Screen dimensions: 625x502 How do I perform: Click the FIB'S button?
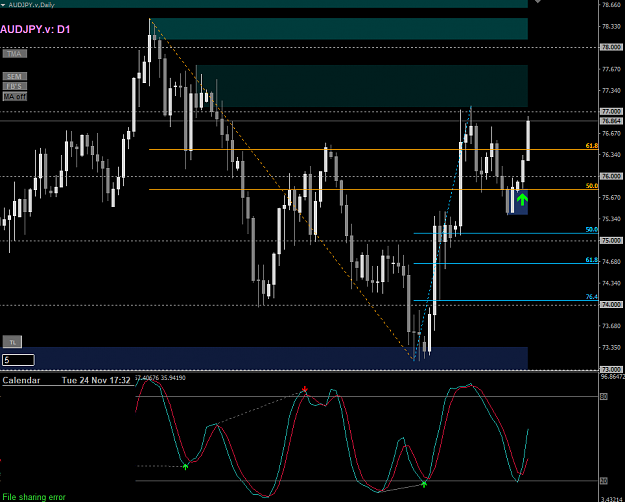pos(15,86)
